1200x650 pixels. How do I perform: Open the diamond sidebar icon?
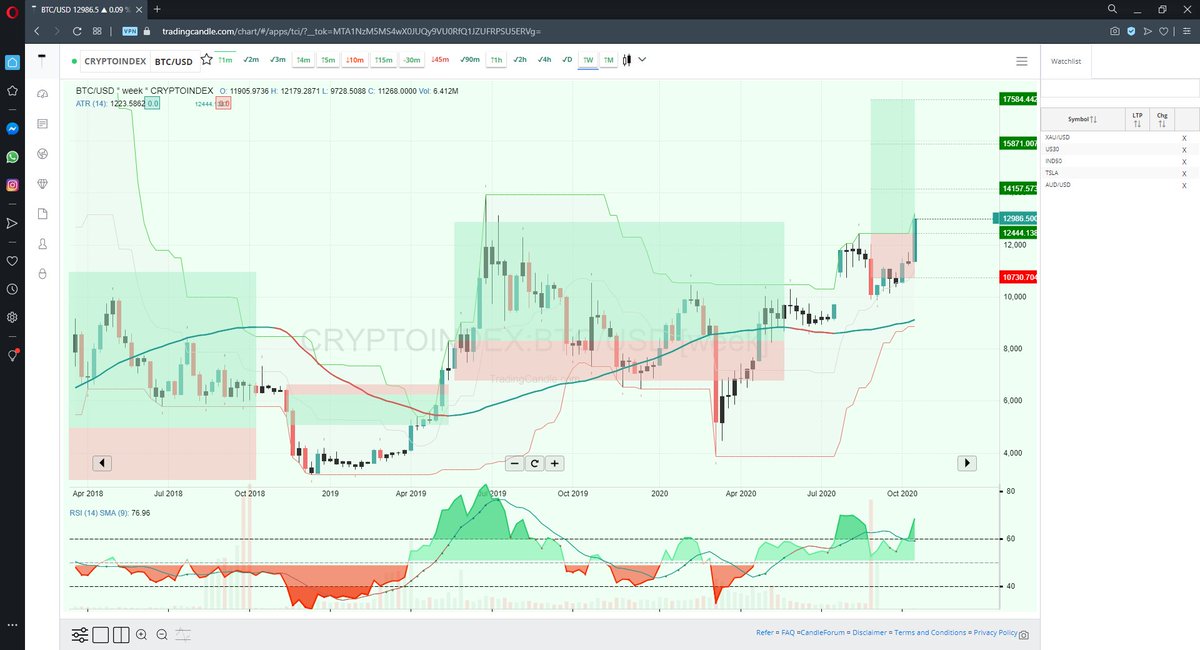[x=42, y=184]
